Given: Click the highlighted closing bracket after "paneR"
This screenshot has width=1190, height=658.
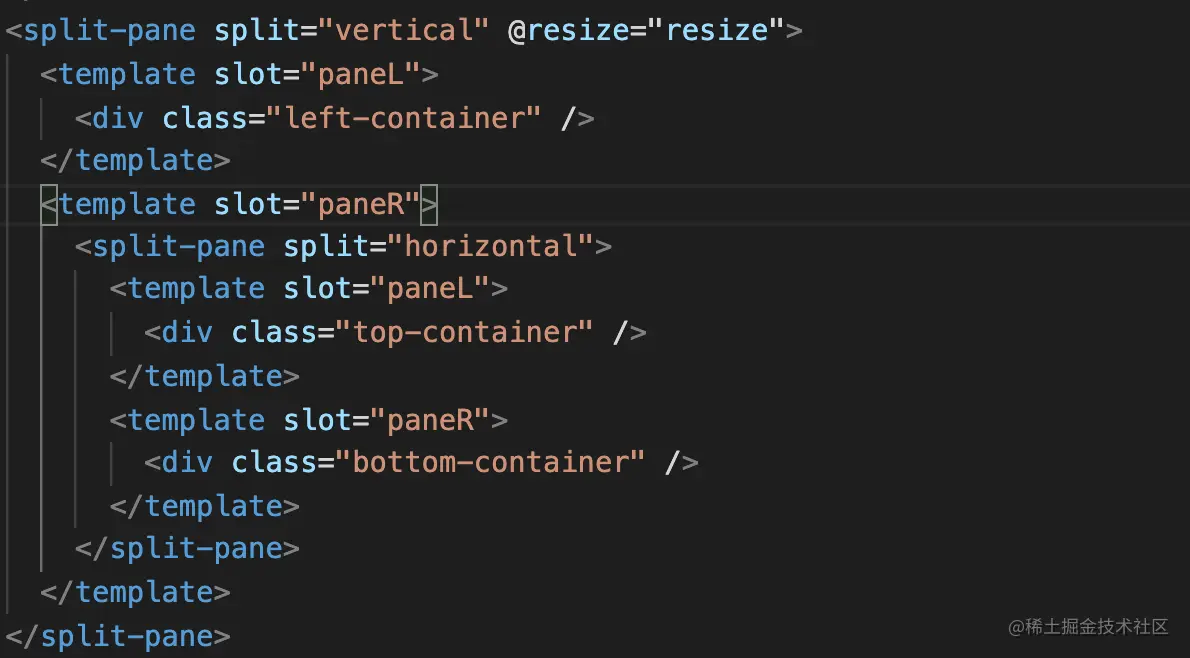Looking at the screenshot, I should click(429, 204).
